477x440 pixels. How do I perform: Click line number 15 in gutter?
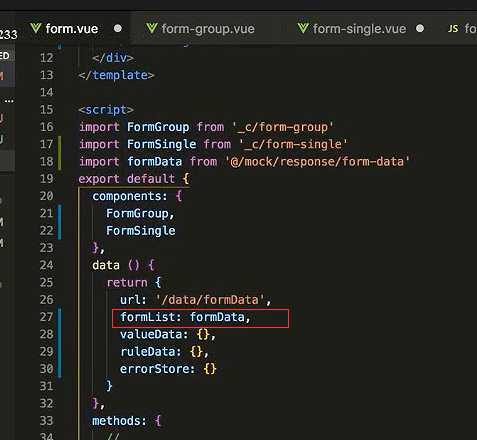47,110
